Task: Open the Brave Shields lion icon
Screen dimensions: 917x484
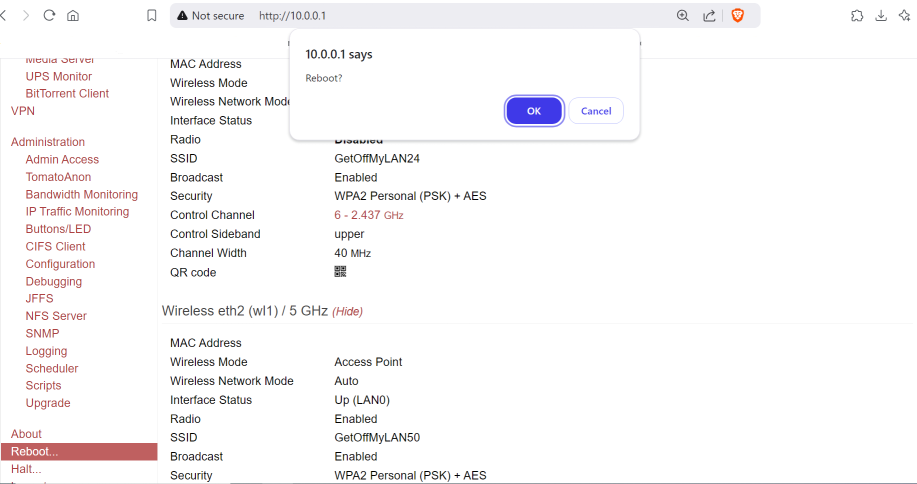Action: tap(738, 16)
